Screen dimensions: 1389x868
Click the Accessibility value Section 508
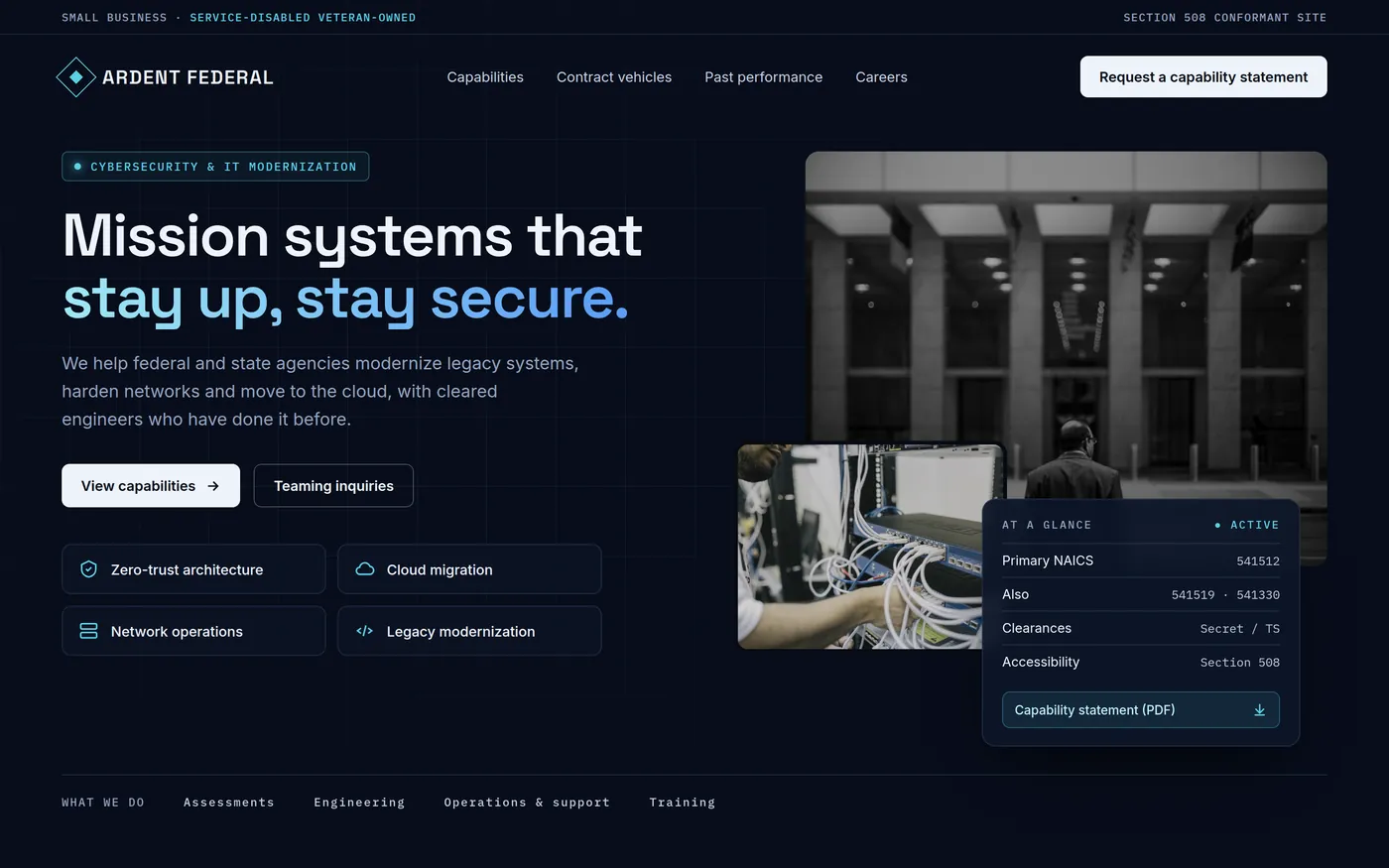tap(1239, 663)
